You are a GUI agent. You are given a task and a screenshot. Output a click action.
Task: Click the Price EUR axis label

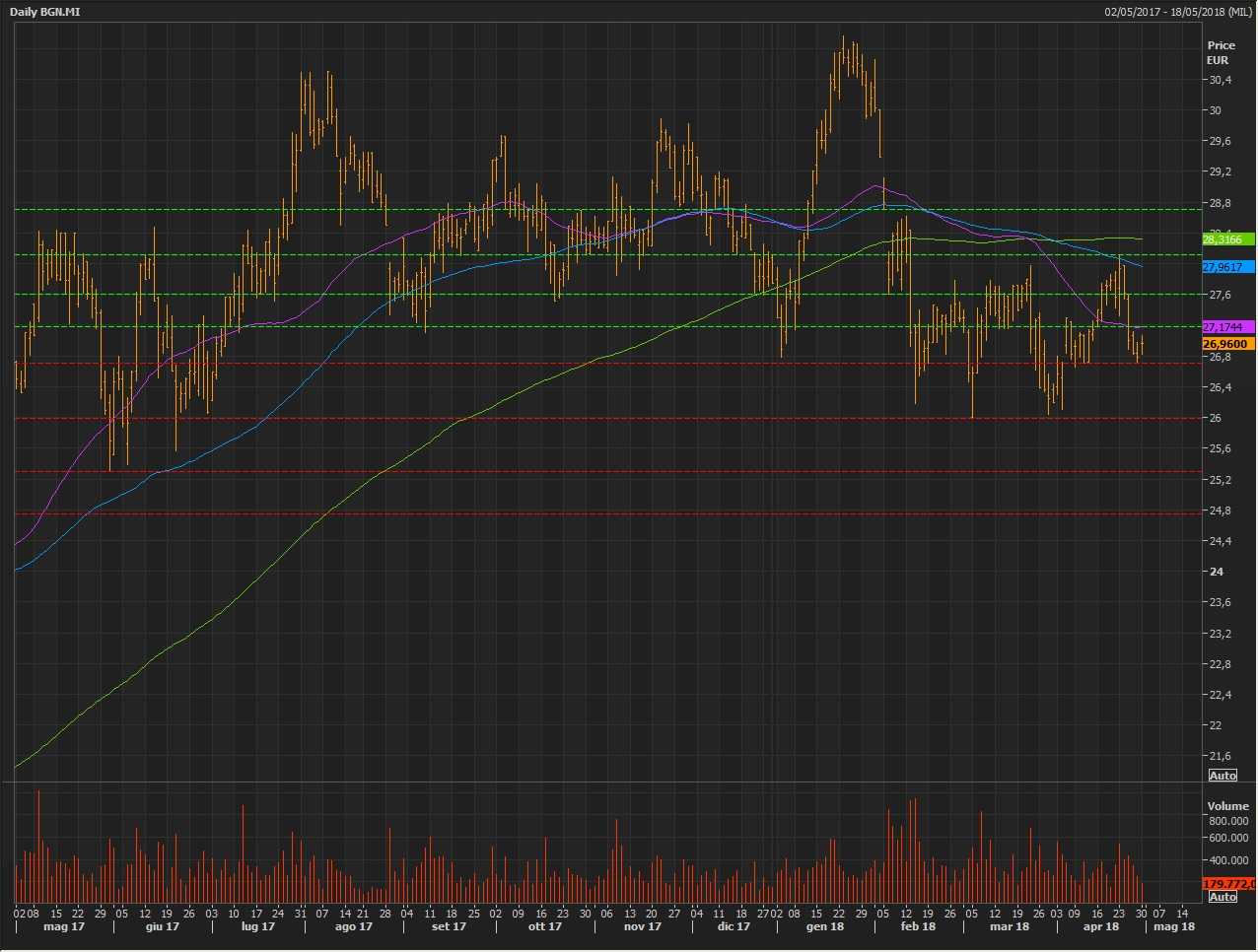pos(1221,52)
